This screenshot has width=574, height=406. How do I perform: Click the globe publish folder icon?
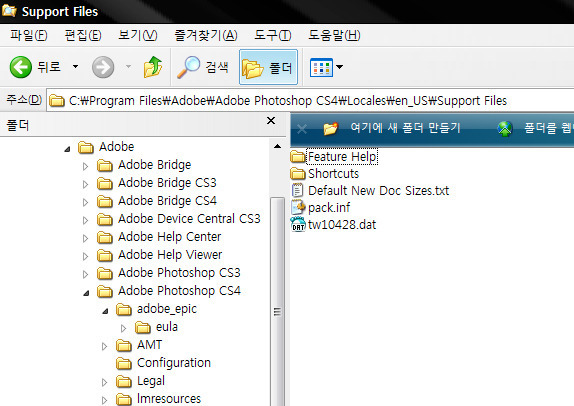click(x=505, y=128)
